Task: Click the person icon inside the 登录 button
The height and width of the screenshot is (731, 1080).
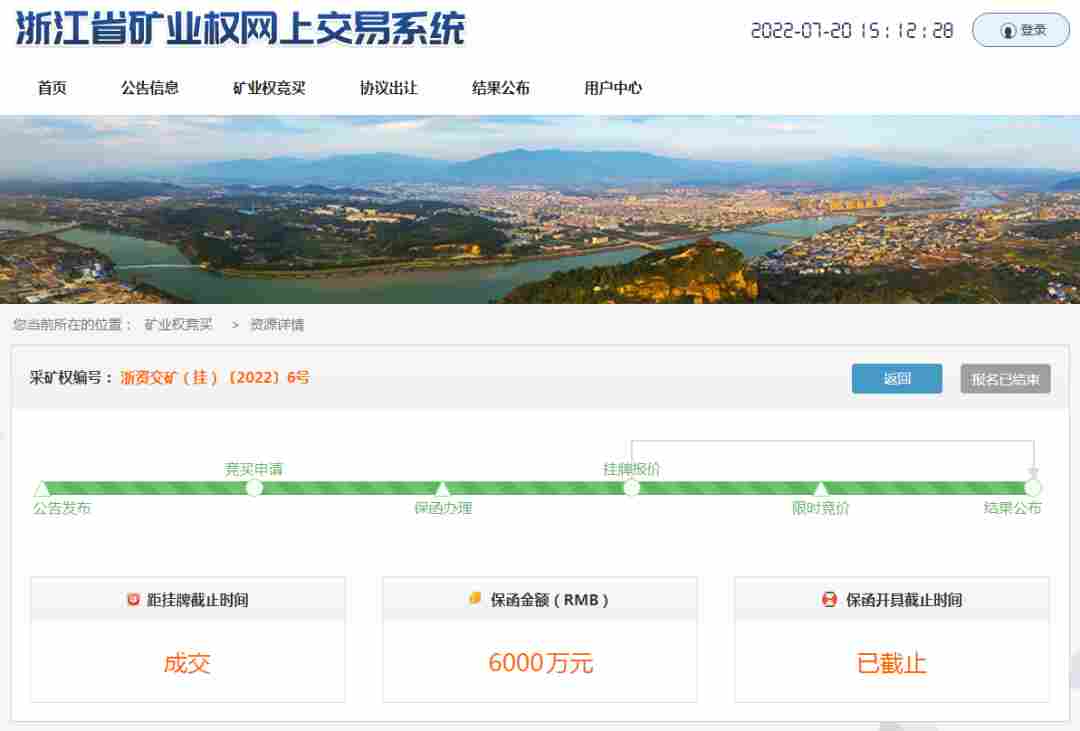Action: coord(1007,28)
